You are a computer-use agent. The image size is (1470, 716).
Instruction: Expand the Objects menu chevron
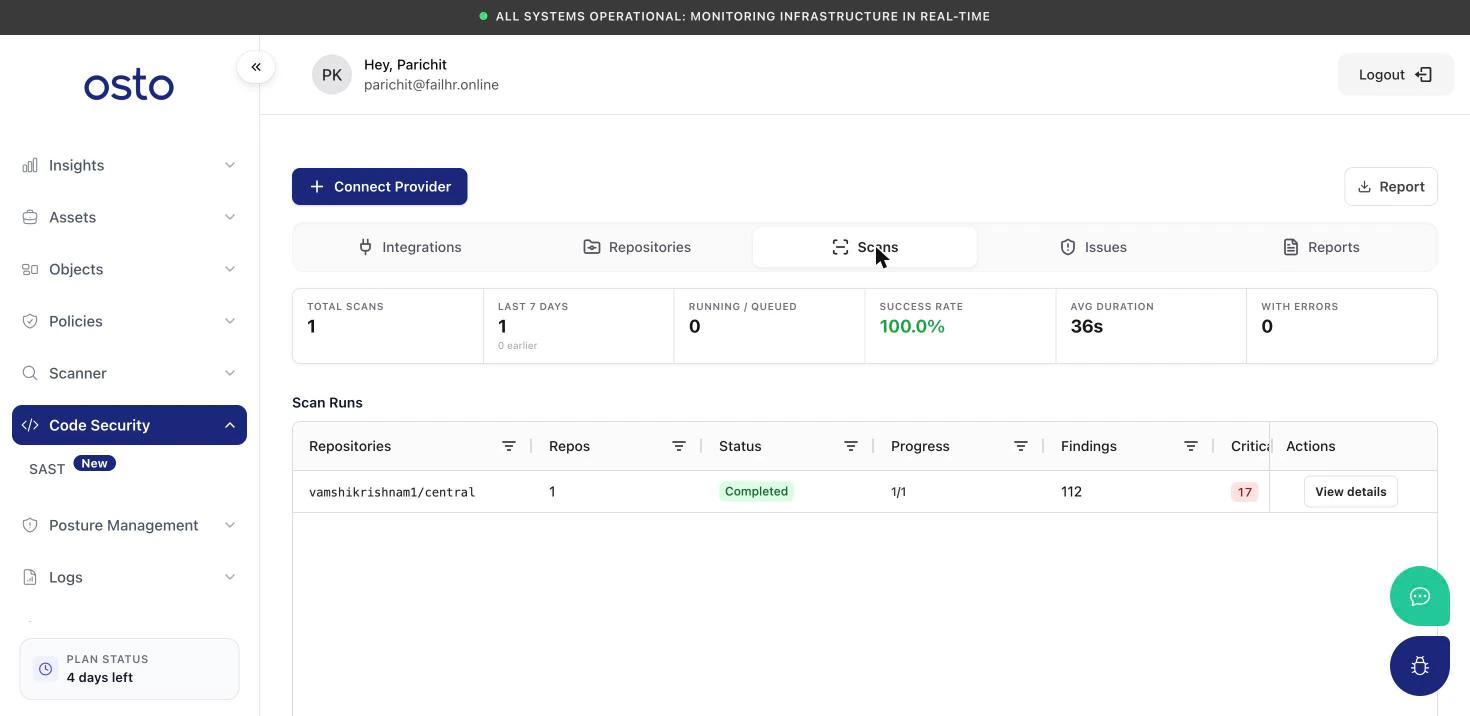pos(230,269)
